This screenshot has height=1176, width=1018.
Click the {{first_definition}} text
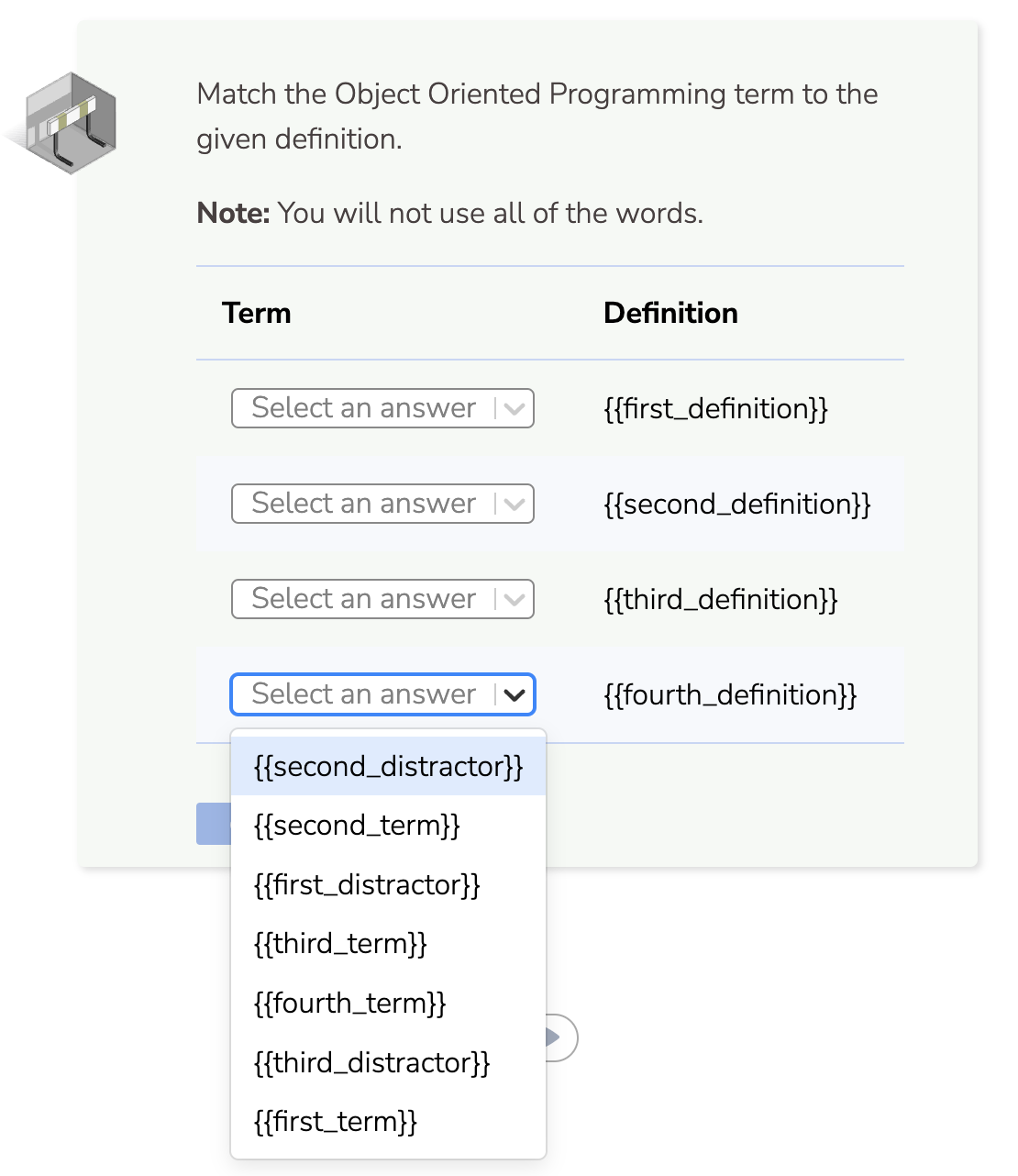(715, 408)
